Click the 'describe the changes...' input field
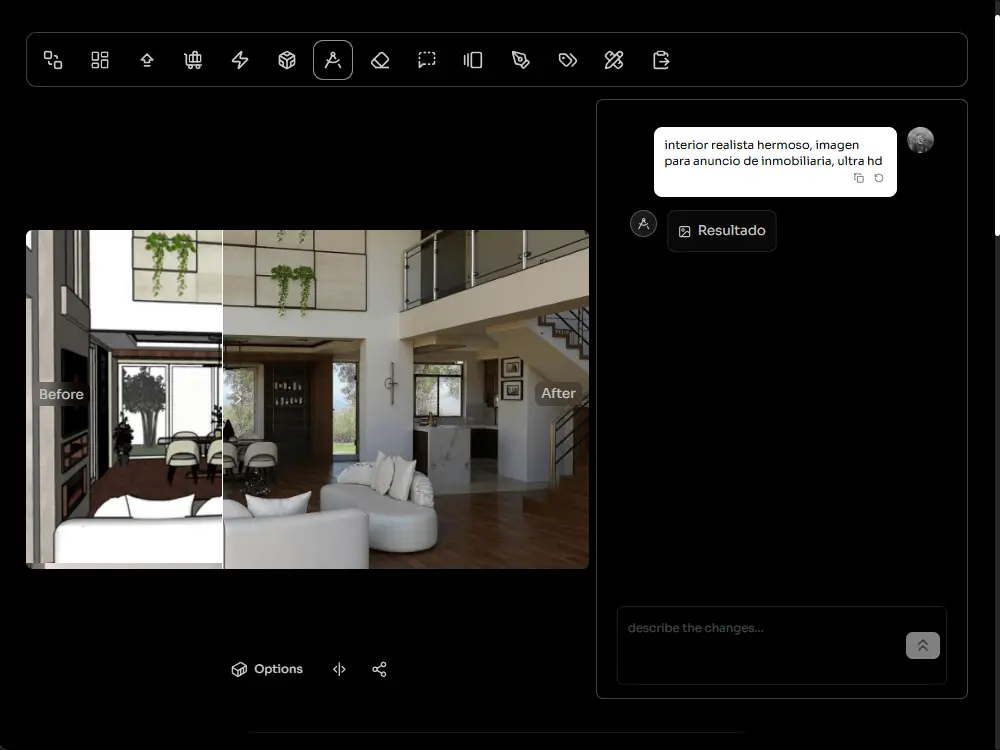The width and height of the screenshot is (1000, 750). (x=760, y=643)
